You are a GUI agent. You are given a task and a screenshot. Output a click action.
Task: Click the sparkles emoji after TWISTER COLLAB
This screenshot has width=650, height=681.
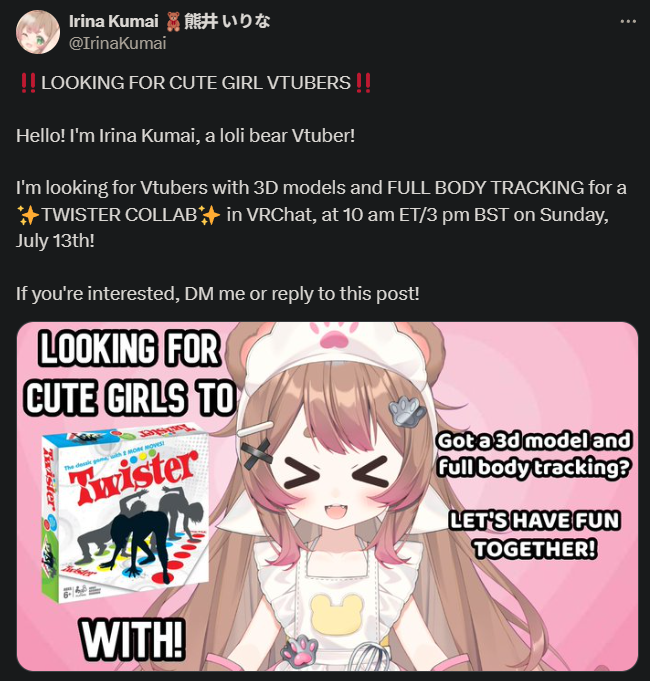tap(209, 215)
